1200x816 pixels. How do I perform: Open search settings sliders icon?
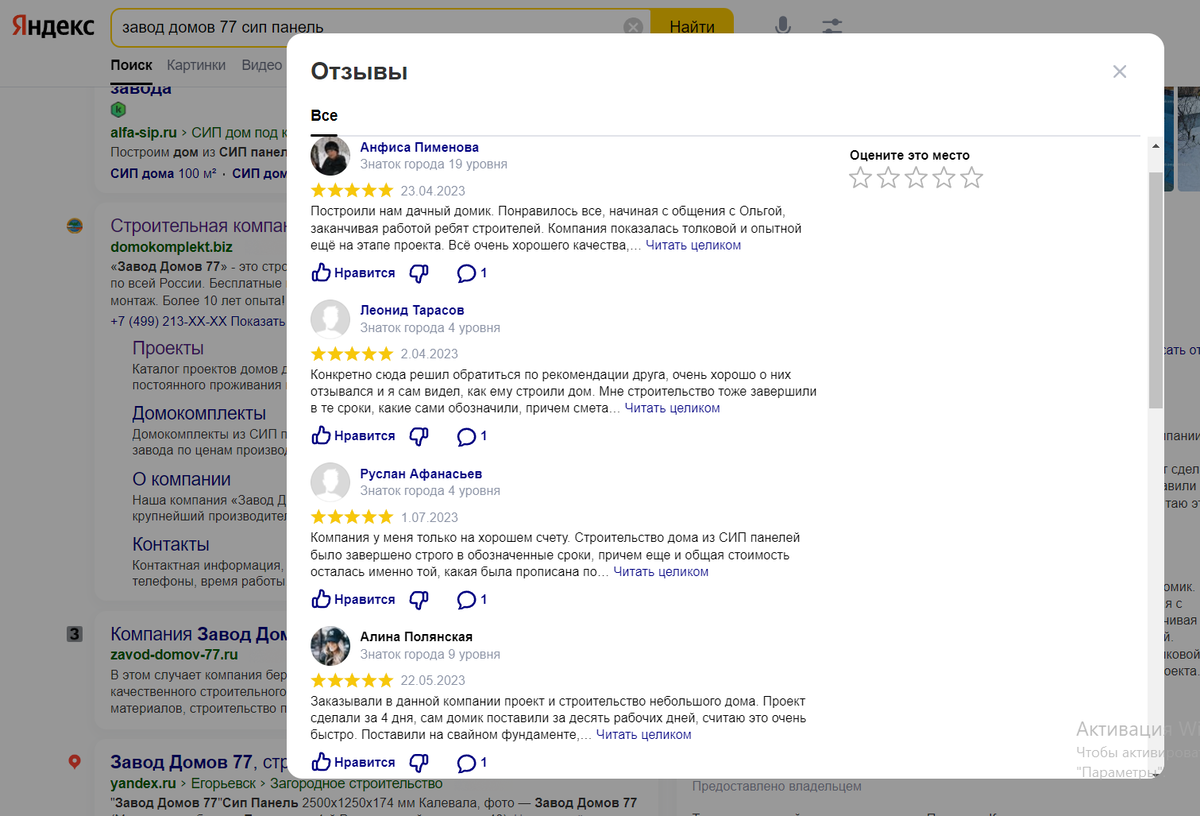coord(832,27)
